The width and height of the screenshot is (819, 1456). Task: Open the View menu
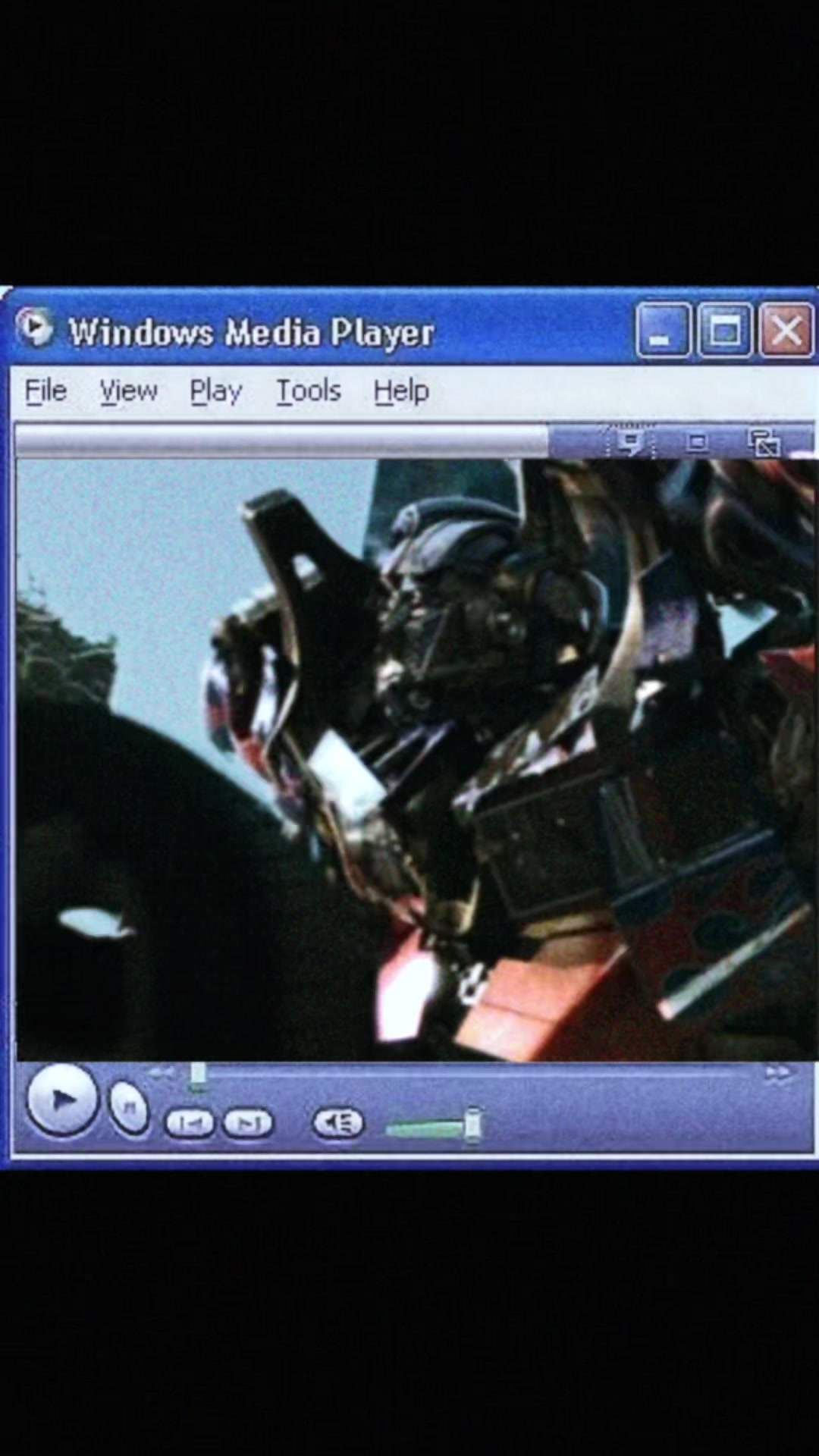click(128, 391)
